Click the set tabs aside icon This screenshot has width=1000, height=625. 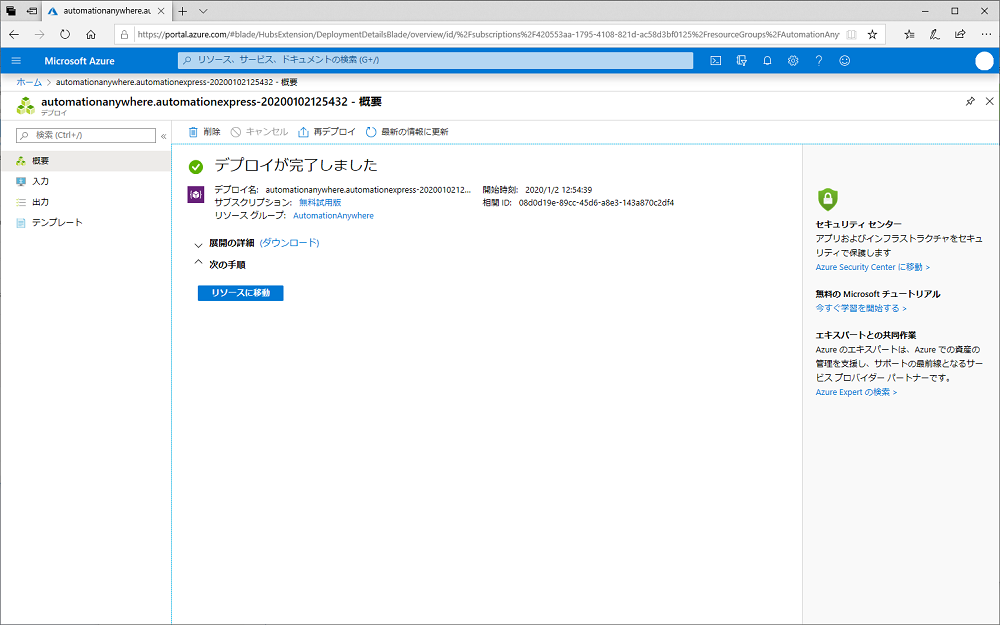(x=32, y=11)
